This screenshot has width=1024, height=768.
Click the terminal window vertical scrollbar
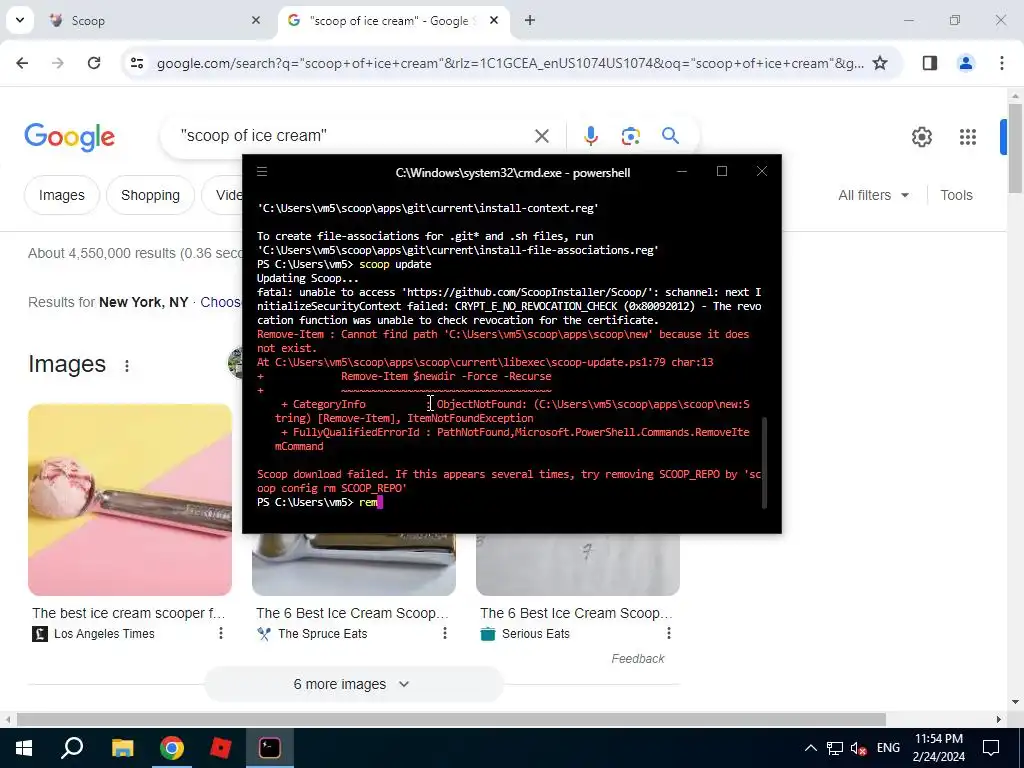point(764,462)
